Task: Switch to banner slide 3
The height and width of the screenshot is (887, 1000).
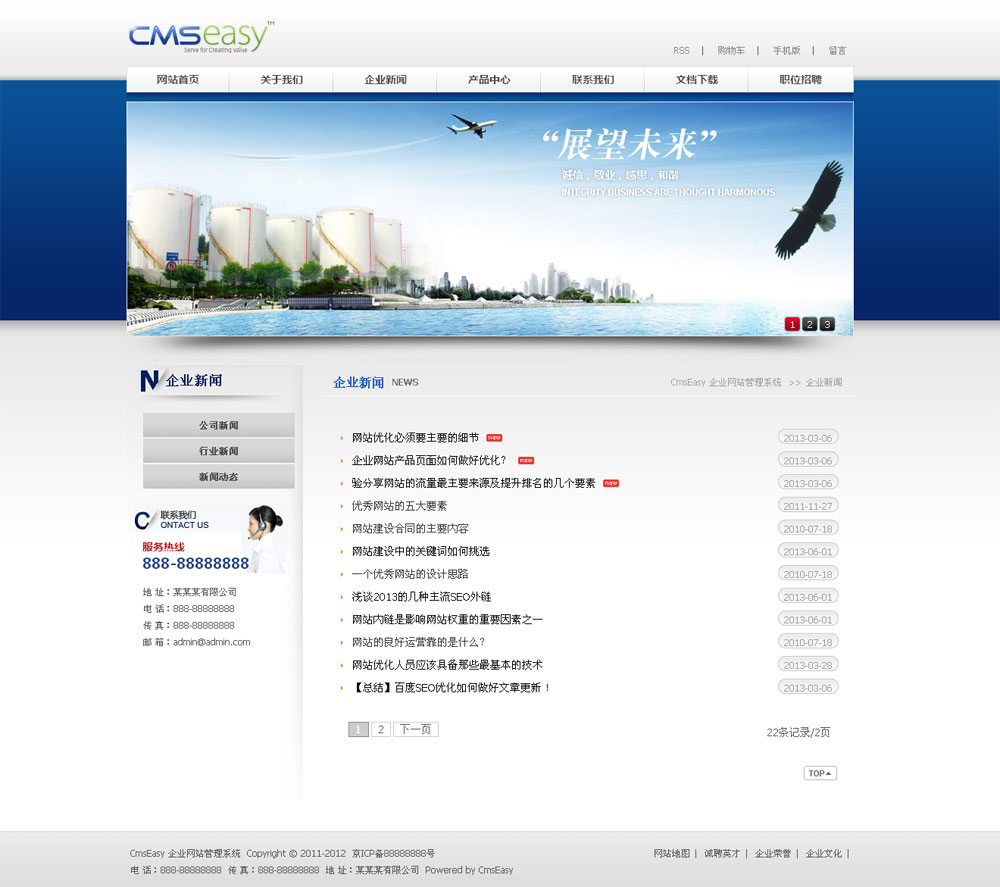Action: click(x=827, y=324)
